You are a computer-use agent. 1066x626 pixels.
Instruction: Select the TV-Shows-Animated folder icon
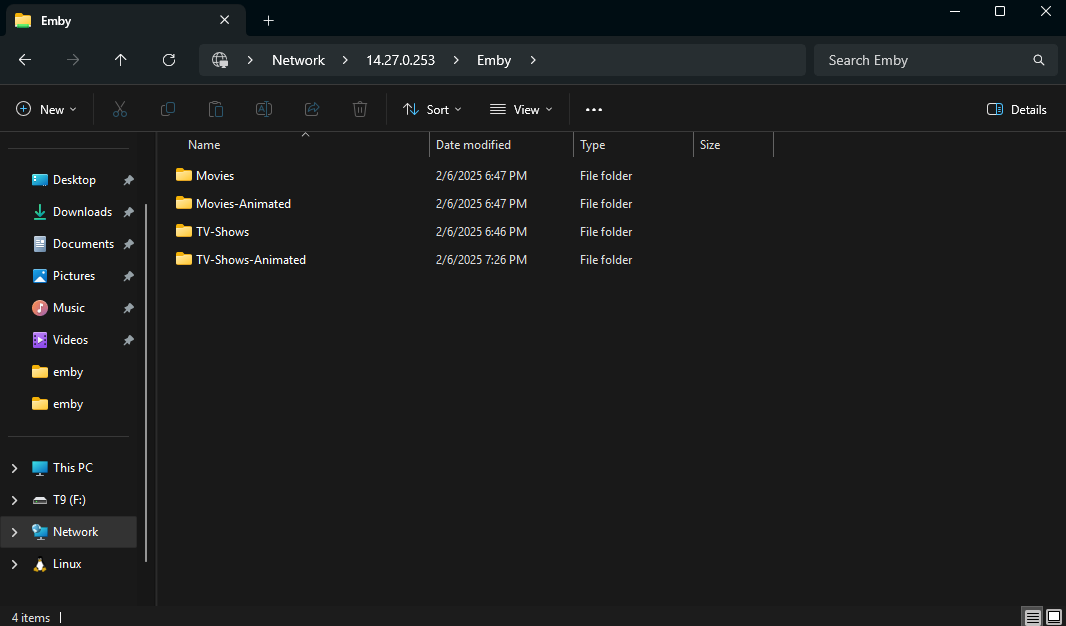pyautogui.click(x=184, y=259)
